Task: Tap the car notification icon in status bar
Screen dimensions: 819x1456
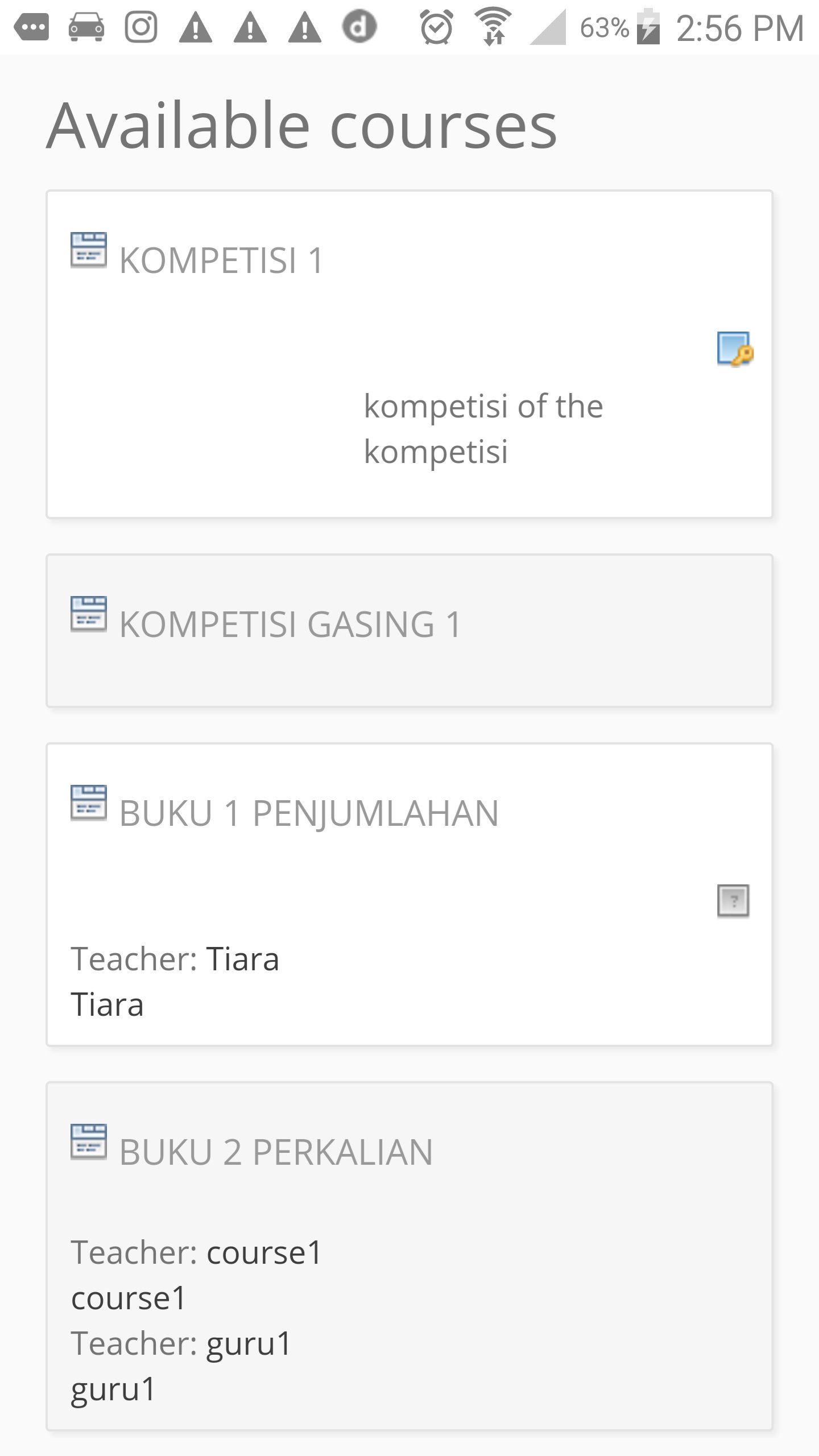Action: coord(86,27)
